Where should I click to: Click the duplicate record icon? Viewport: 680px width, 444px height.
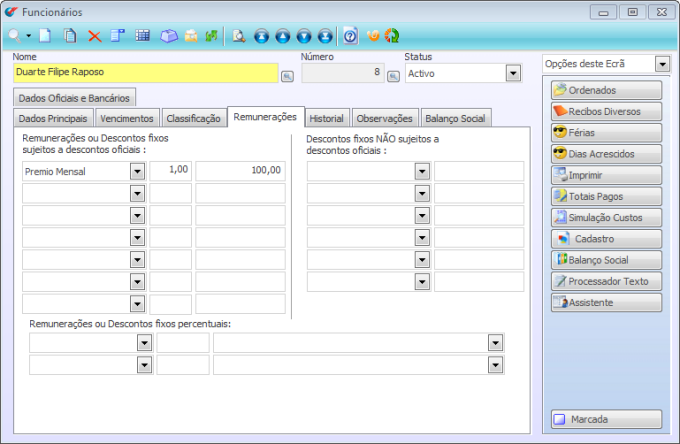[70, 36]
